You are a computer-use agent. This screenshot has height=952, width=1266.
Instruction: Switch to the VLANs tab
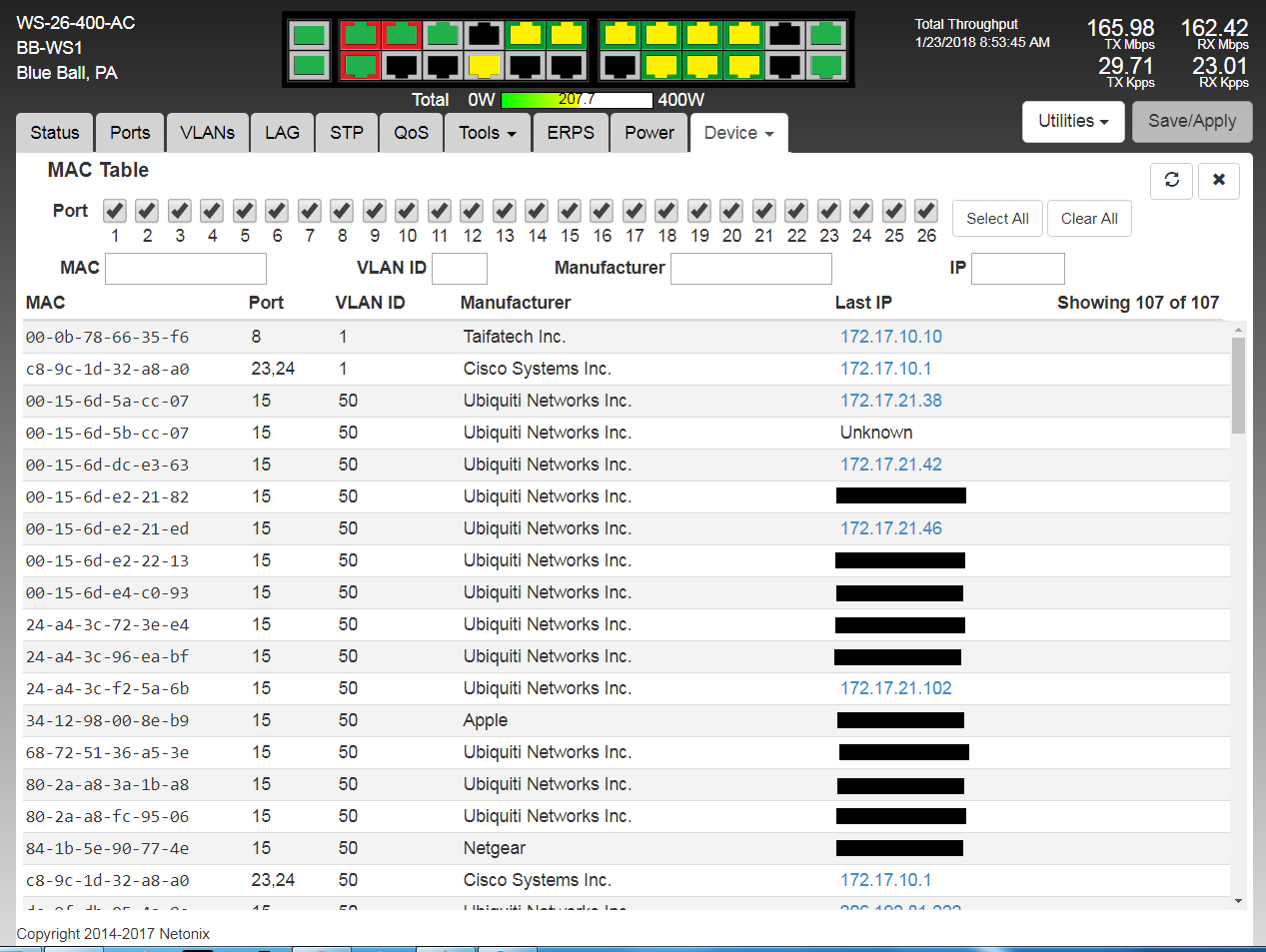[207, 133]
